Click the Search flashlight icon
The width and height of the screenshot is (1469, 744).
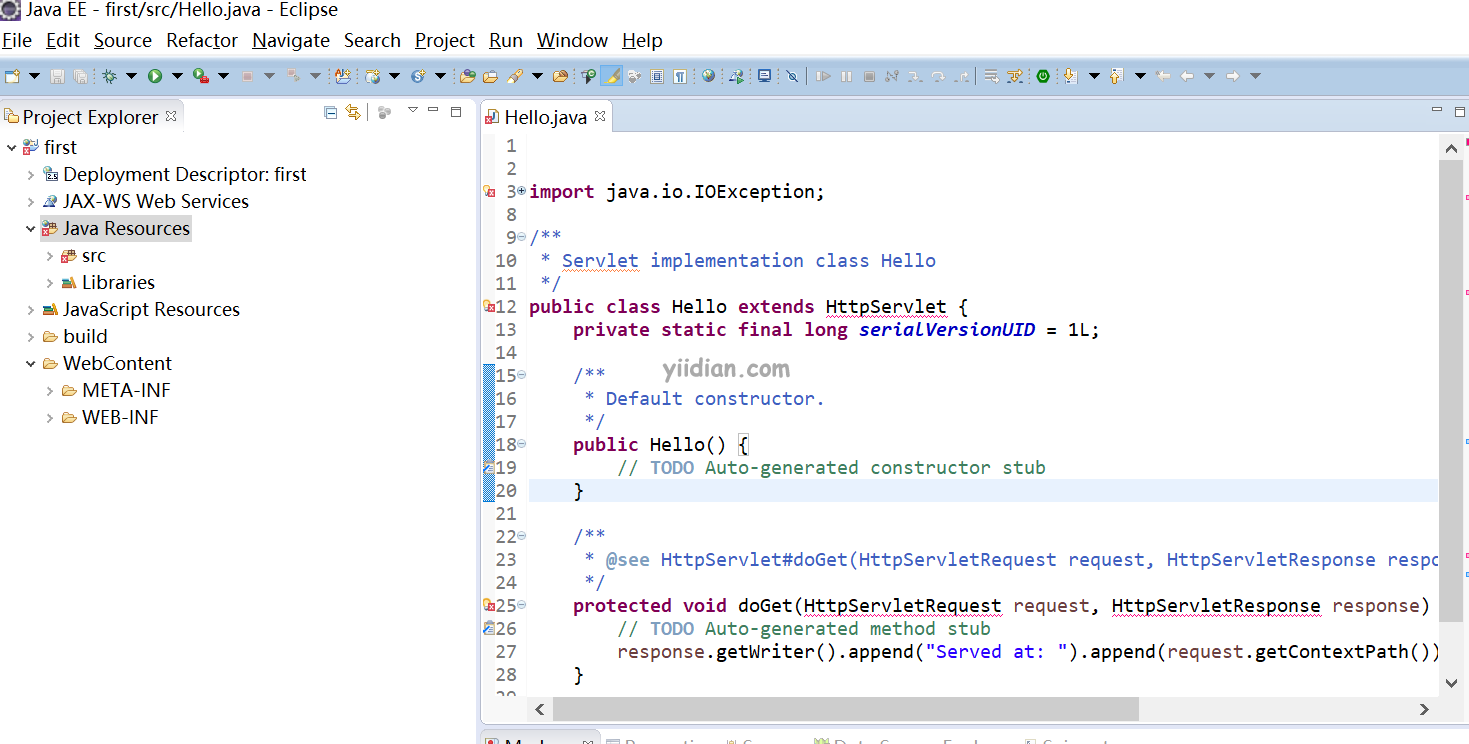pyautogui.click(x=515, y=76)
